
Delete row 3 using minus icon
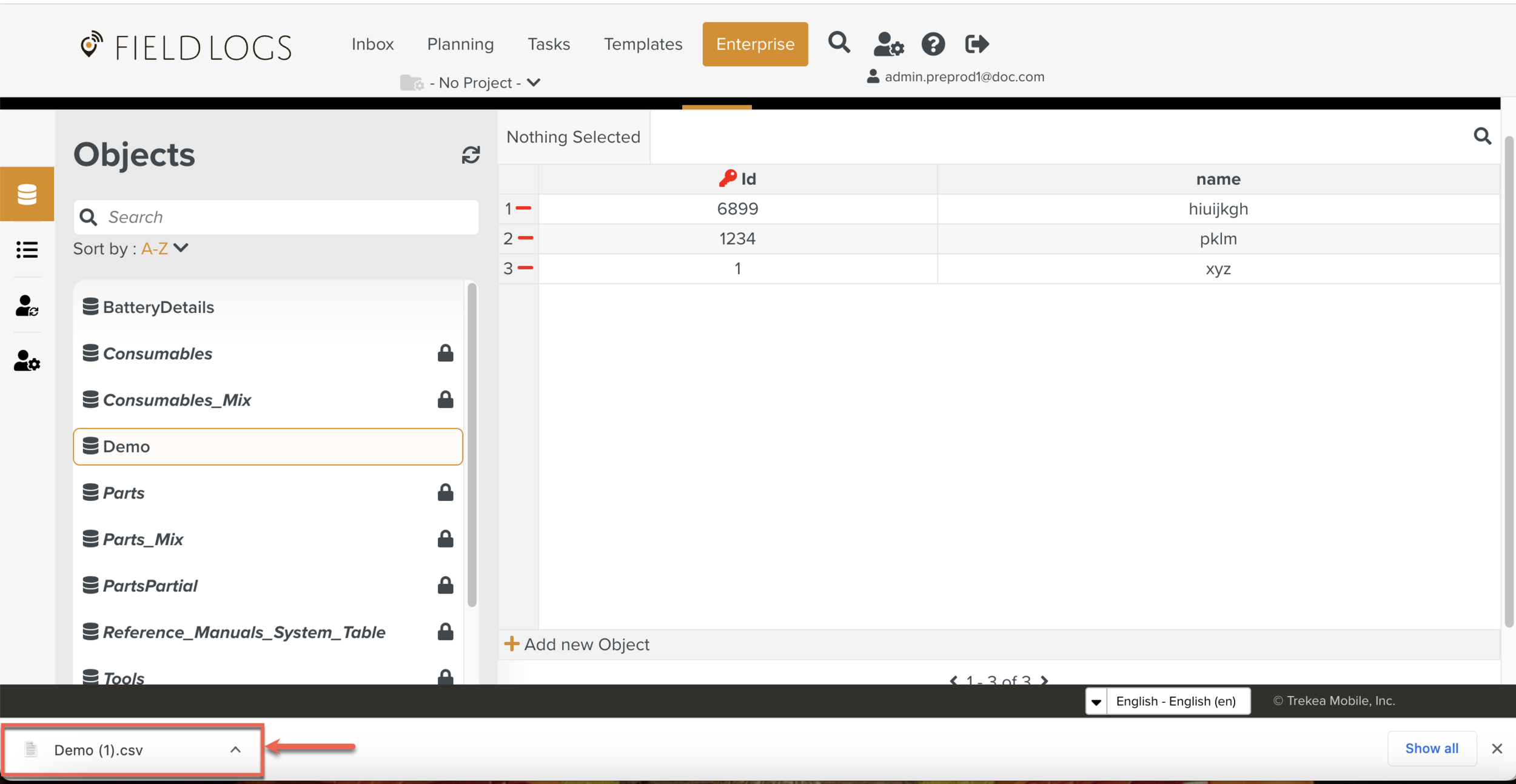[526, 268]
